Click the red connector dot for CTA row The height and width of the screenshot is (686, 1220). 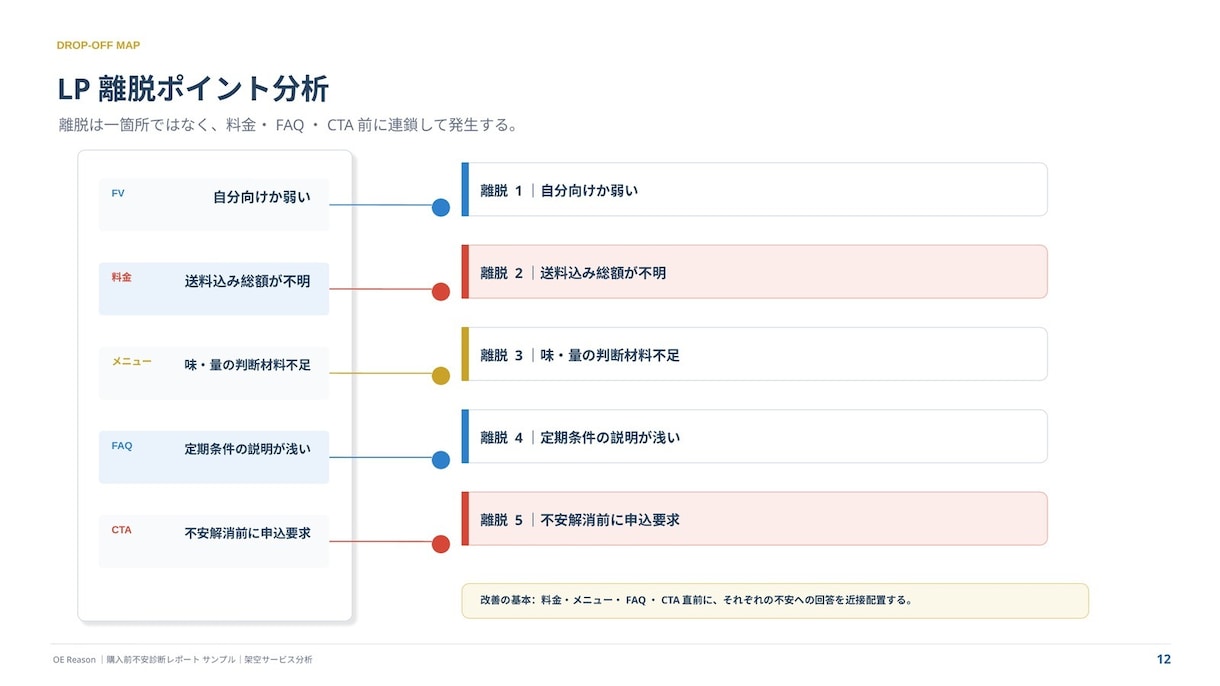pos(440,543)
